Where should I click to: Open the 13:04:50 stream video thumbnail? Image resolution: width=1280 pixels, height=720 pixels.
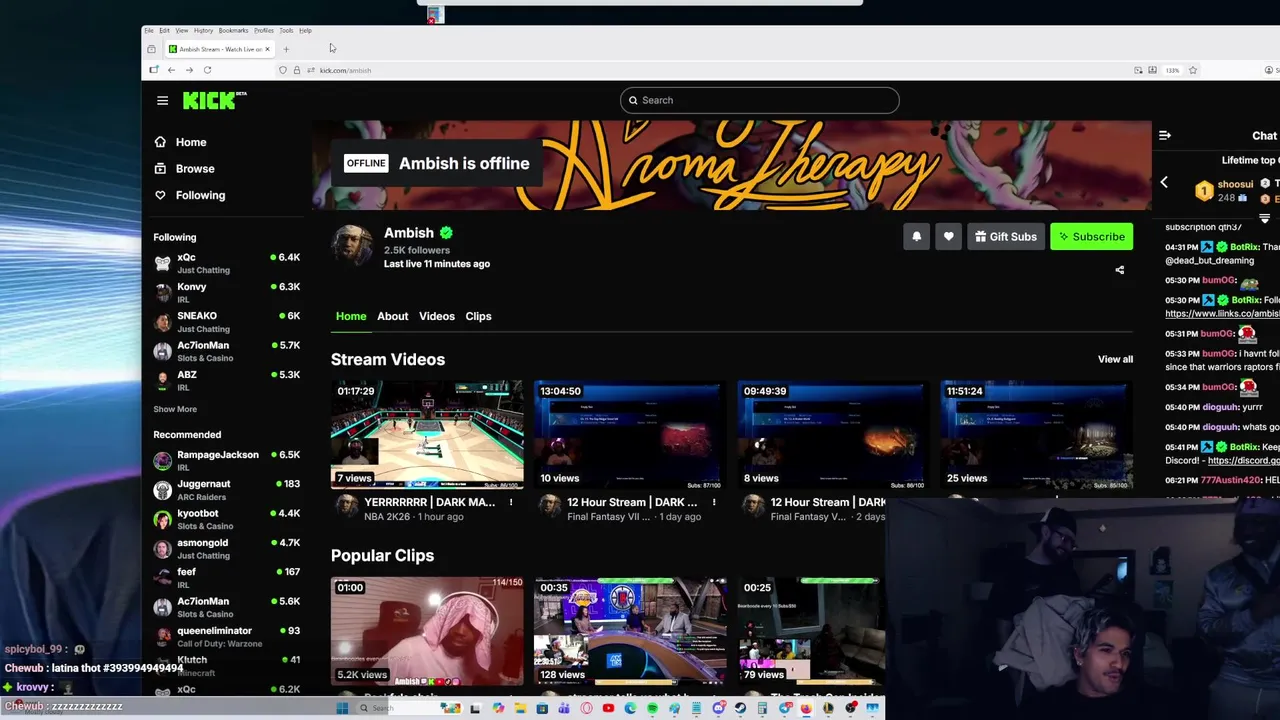pyautogui.click(x=630, y=435)
